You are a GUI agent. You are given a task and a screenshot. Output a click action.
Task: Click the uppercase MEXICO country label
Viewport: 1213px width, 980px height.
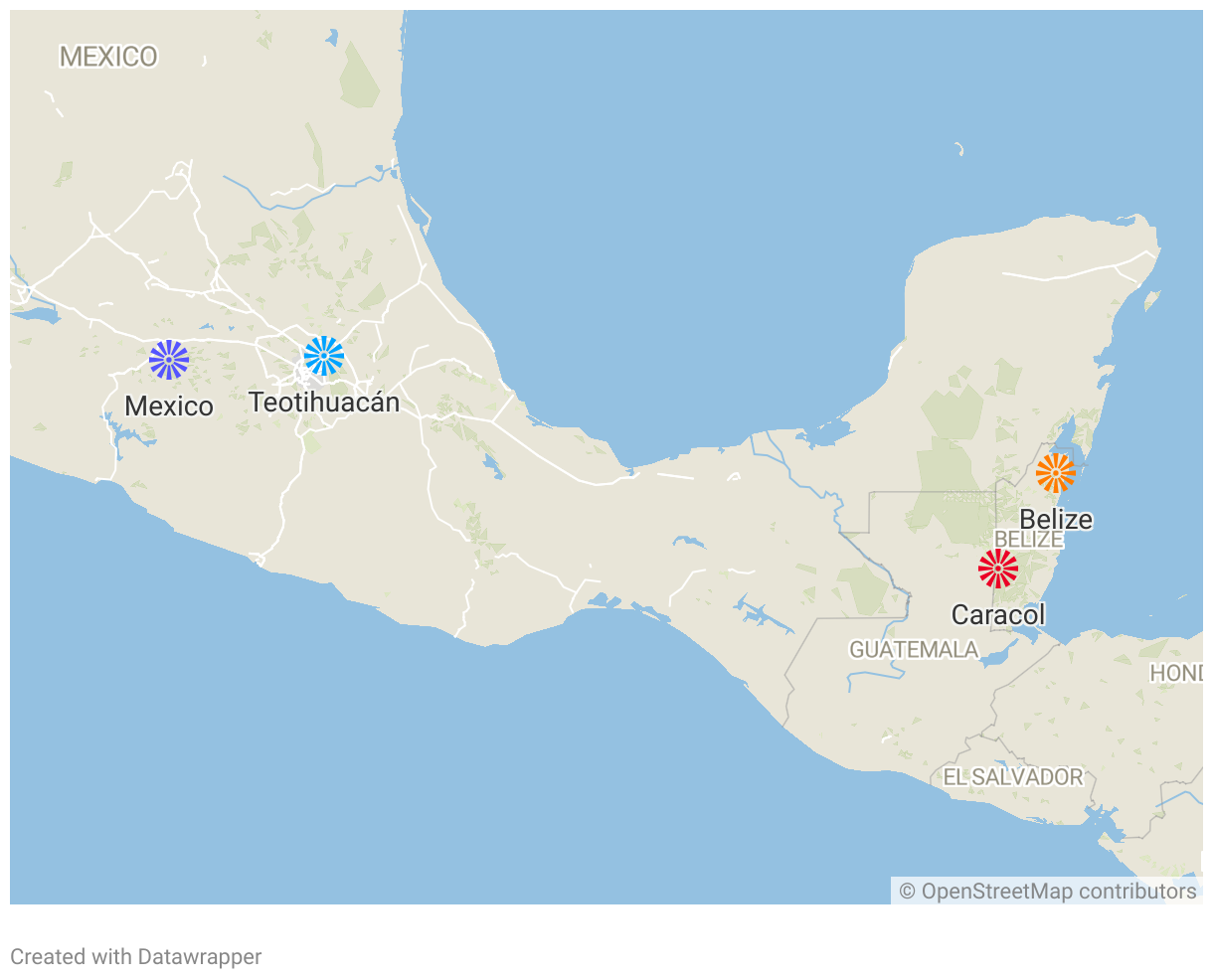tap(108, 57)
